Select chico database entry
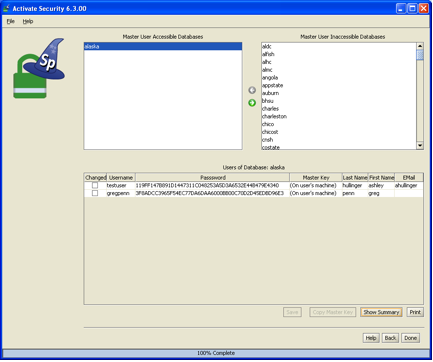The width and height of the screenshot is (433, 362). (339, 124)
